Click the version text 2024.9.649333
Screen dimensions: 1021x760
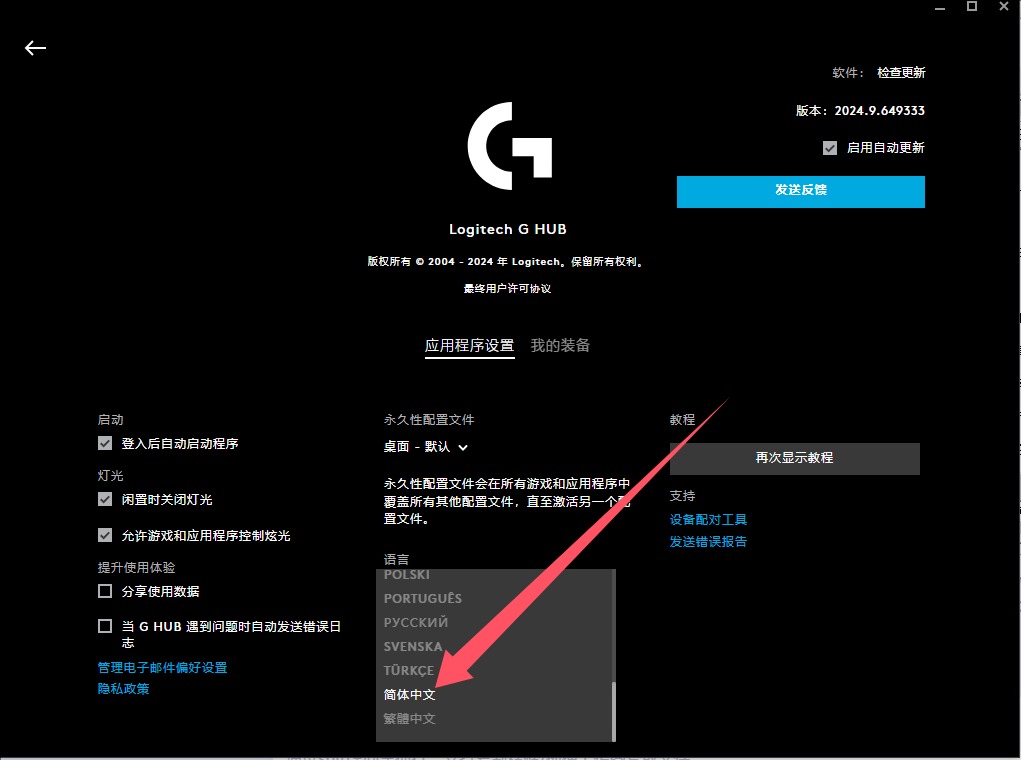pos(879,111)
